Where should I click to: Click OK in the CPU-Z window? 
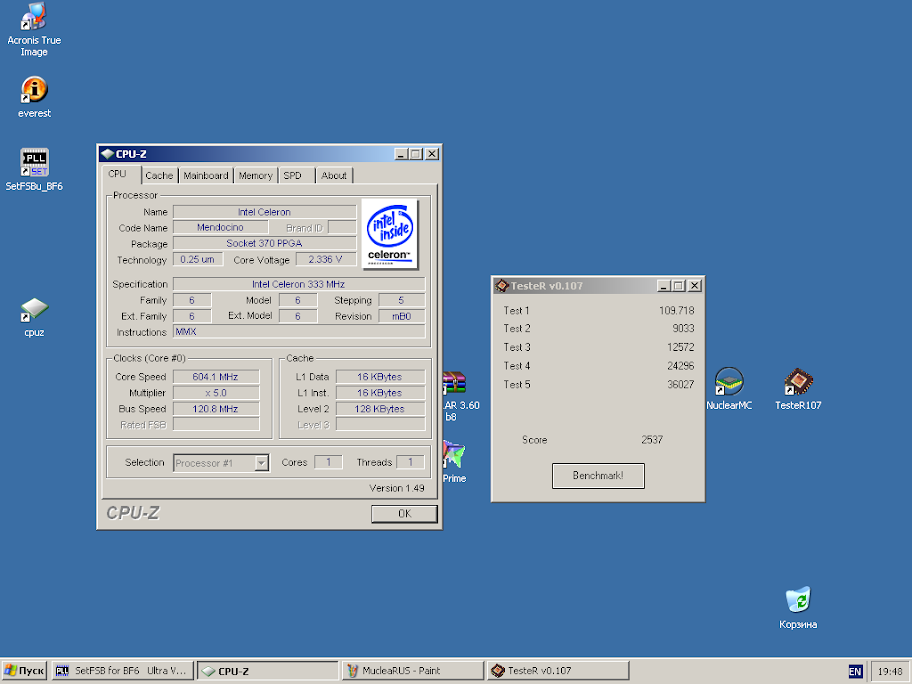pos(404,514)
